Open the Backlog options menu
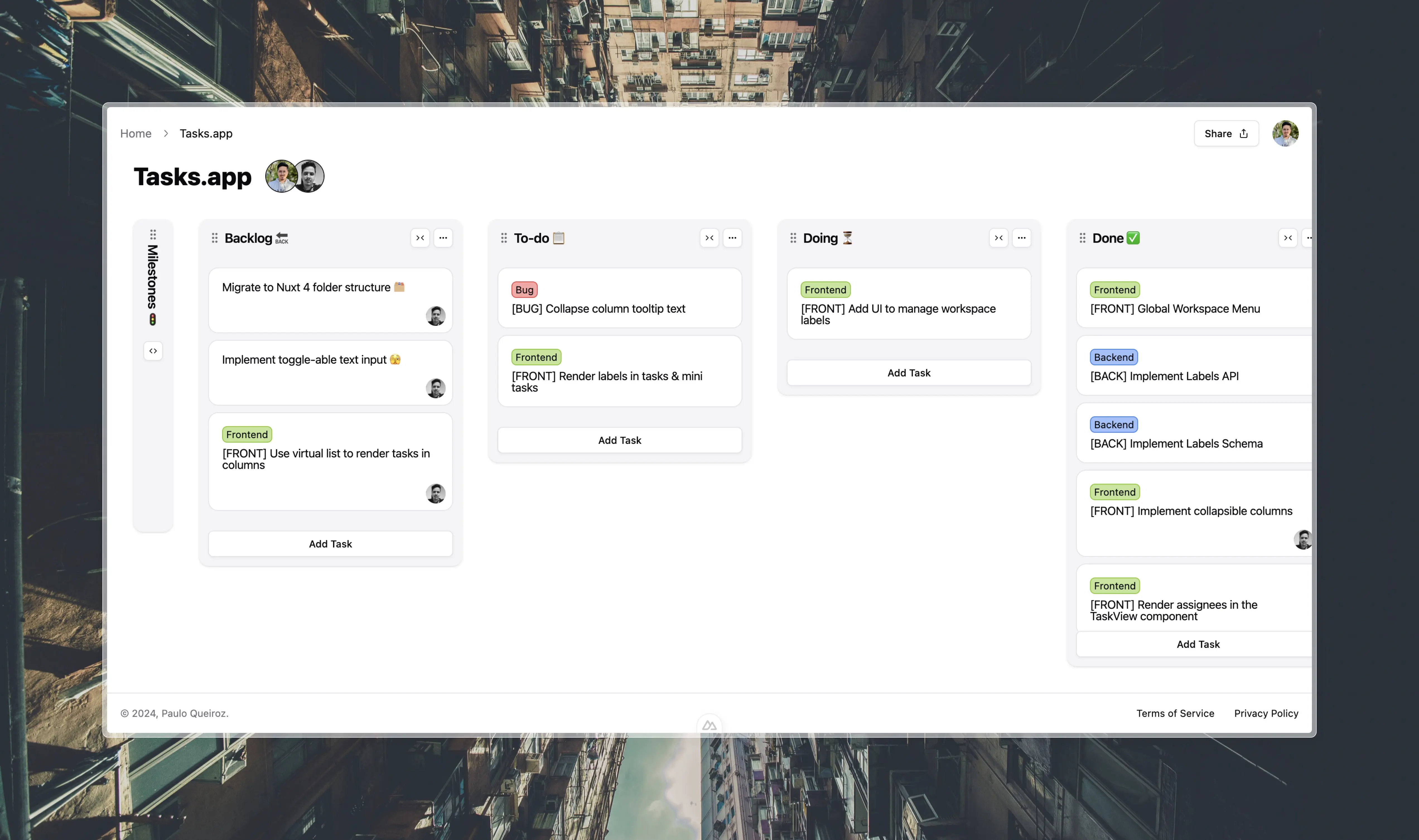Image resolution: width=1419 pixels, height=840 pixels. pos(443,238)
